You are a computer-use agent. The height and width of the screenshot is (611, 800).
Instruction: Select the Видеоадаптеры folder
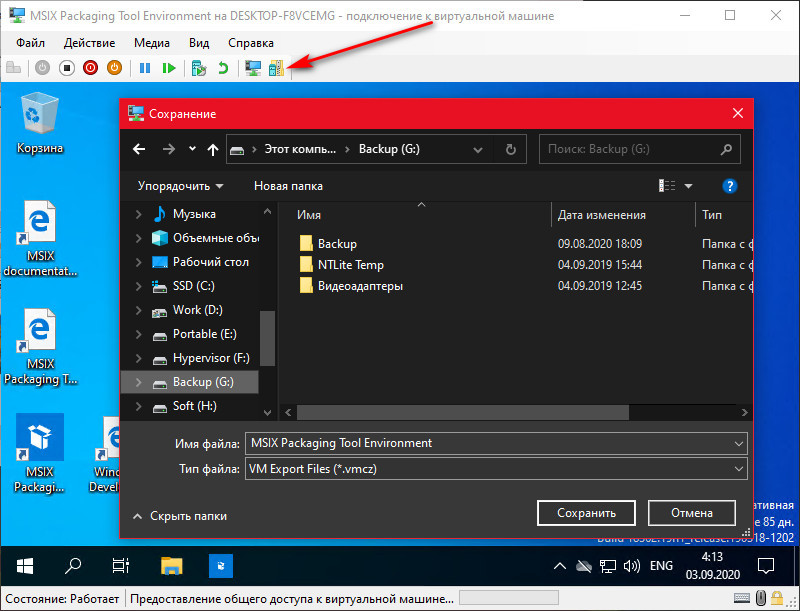pyautogui.click(x=352, y=286)
